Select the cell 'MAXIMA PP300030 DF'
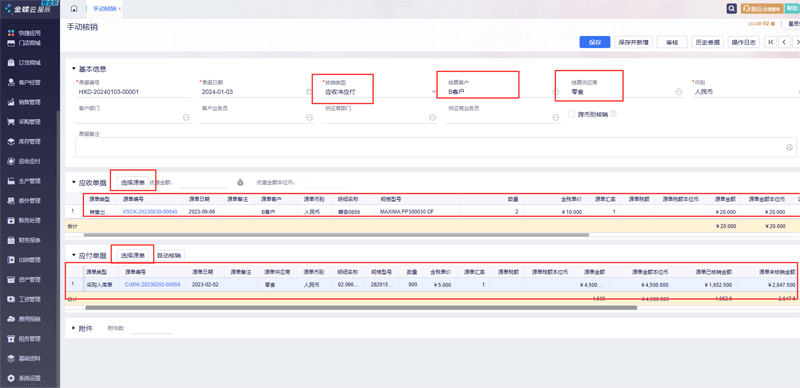Image resolution: width=800 pixels, height=388 pixels. (417, 211)
